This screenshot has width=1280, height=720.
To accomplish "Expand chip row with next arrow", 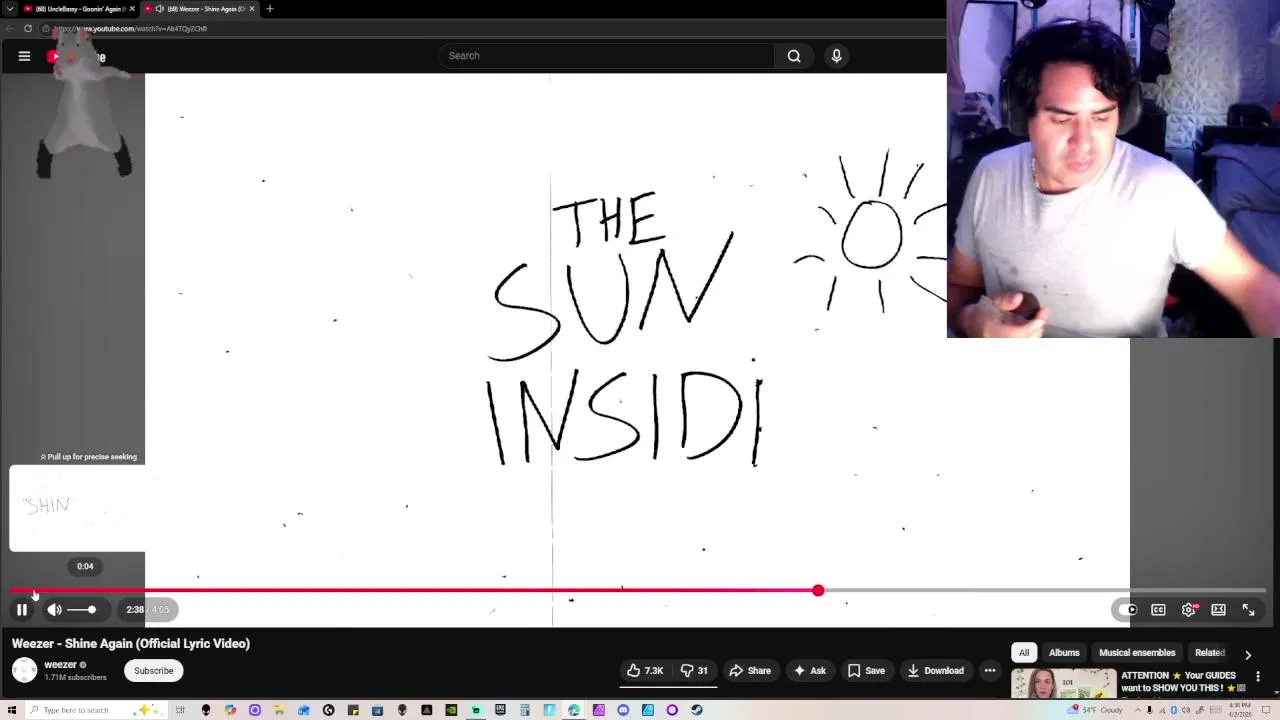I will click(1248, 654).
